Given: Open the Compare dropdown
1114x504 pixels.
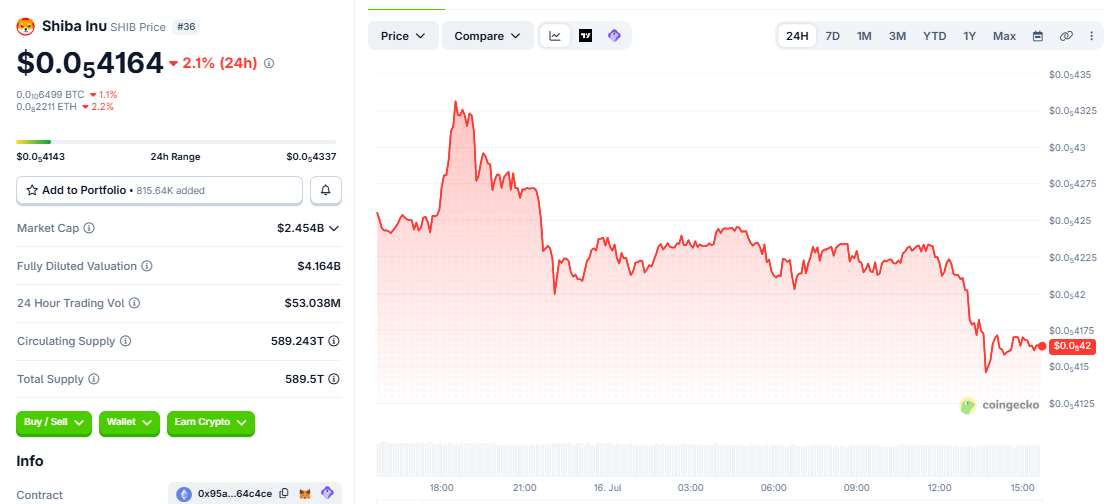Looking at the screenshot, I should (488, 36).
